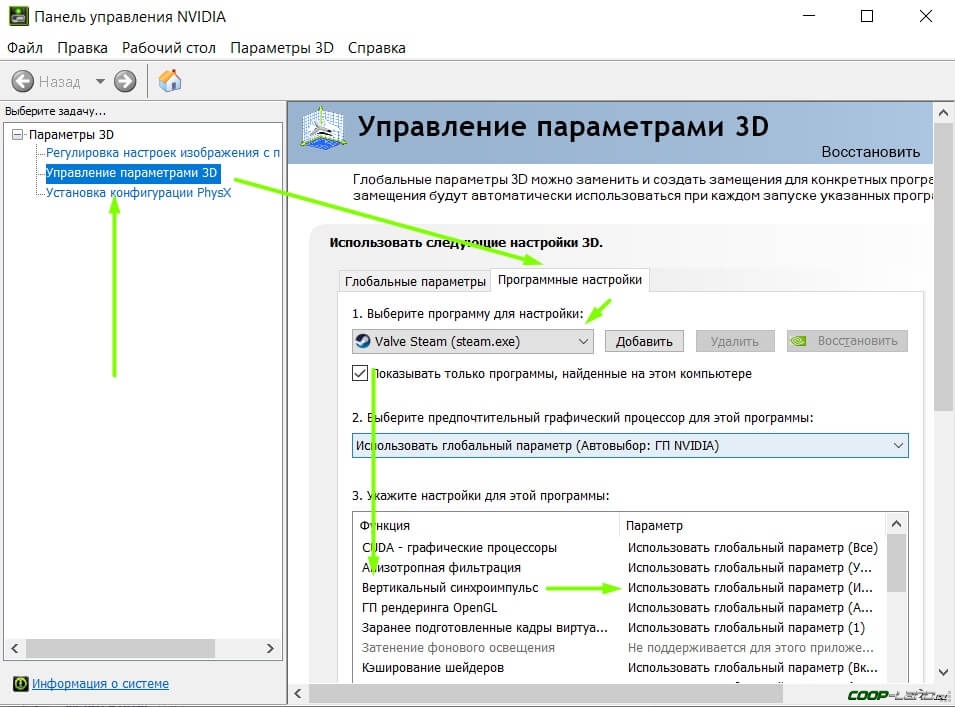955x707 pixels.
Task: Select the Вертикальный синхроимпульс setting row
Action: pyautogui.click(x=450, y=588)
